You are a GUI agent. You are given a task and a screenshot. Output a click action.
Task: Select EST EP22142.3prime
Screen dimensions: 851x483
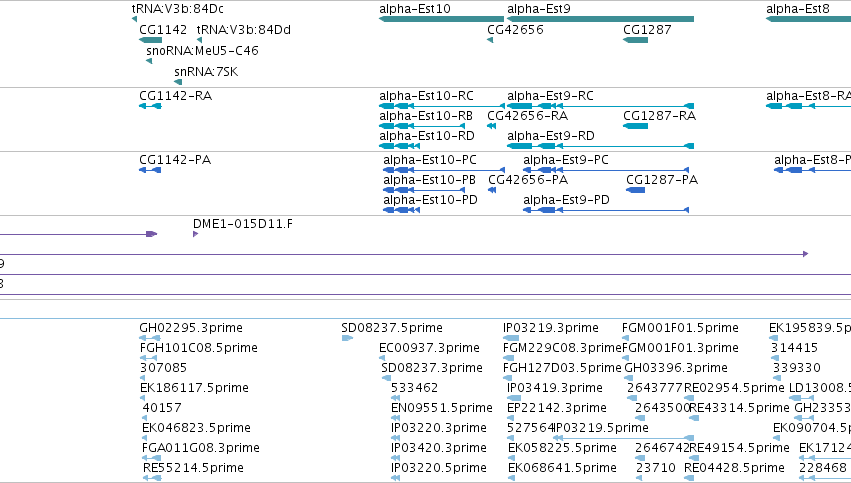point(557,408)
